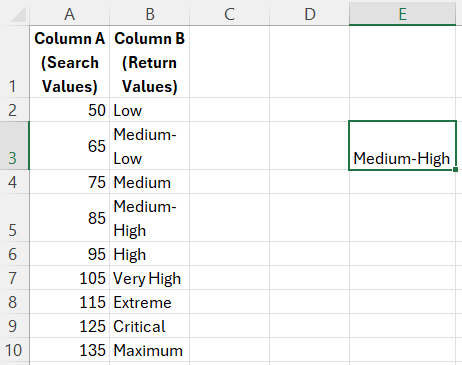Select the 'Medium' cell in row 4

coord(149,182)
